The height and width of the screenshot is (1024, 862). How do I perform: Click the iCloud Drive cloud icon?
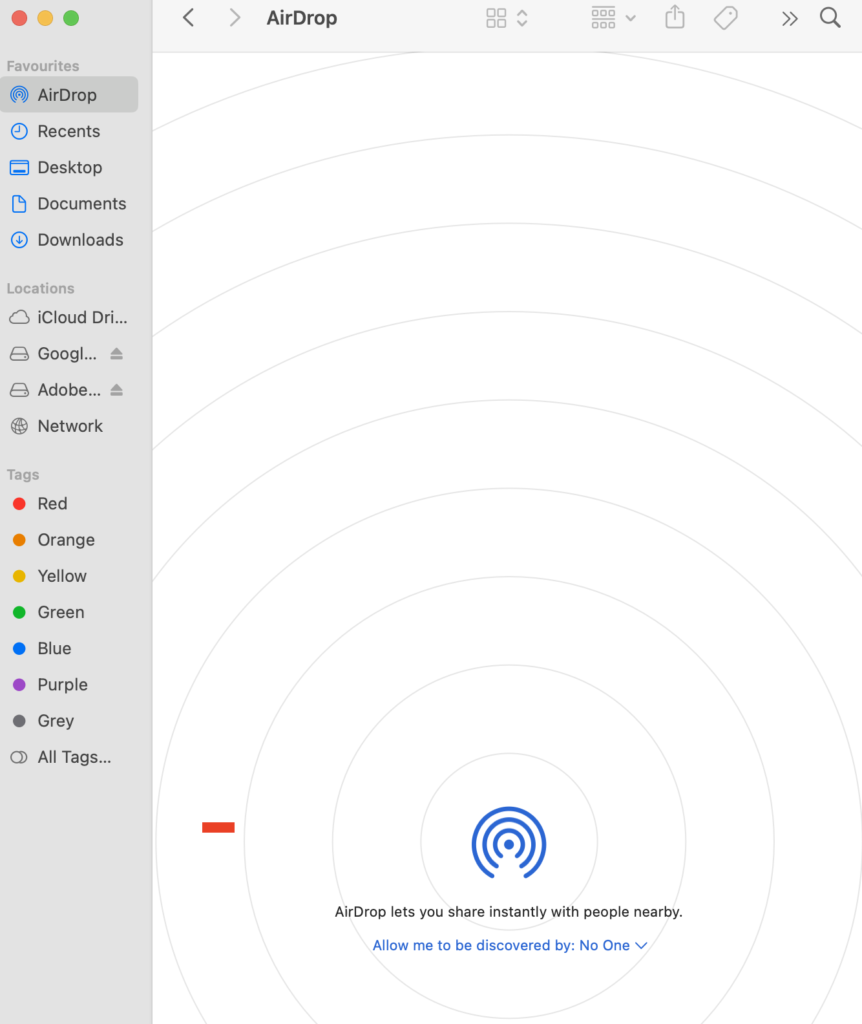pyautogui.click(x=18, y=317)
